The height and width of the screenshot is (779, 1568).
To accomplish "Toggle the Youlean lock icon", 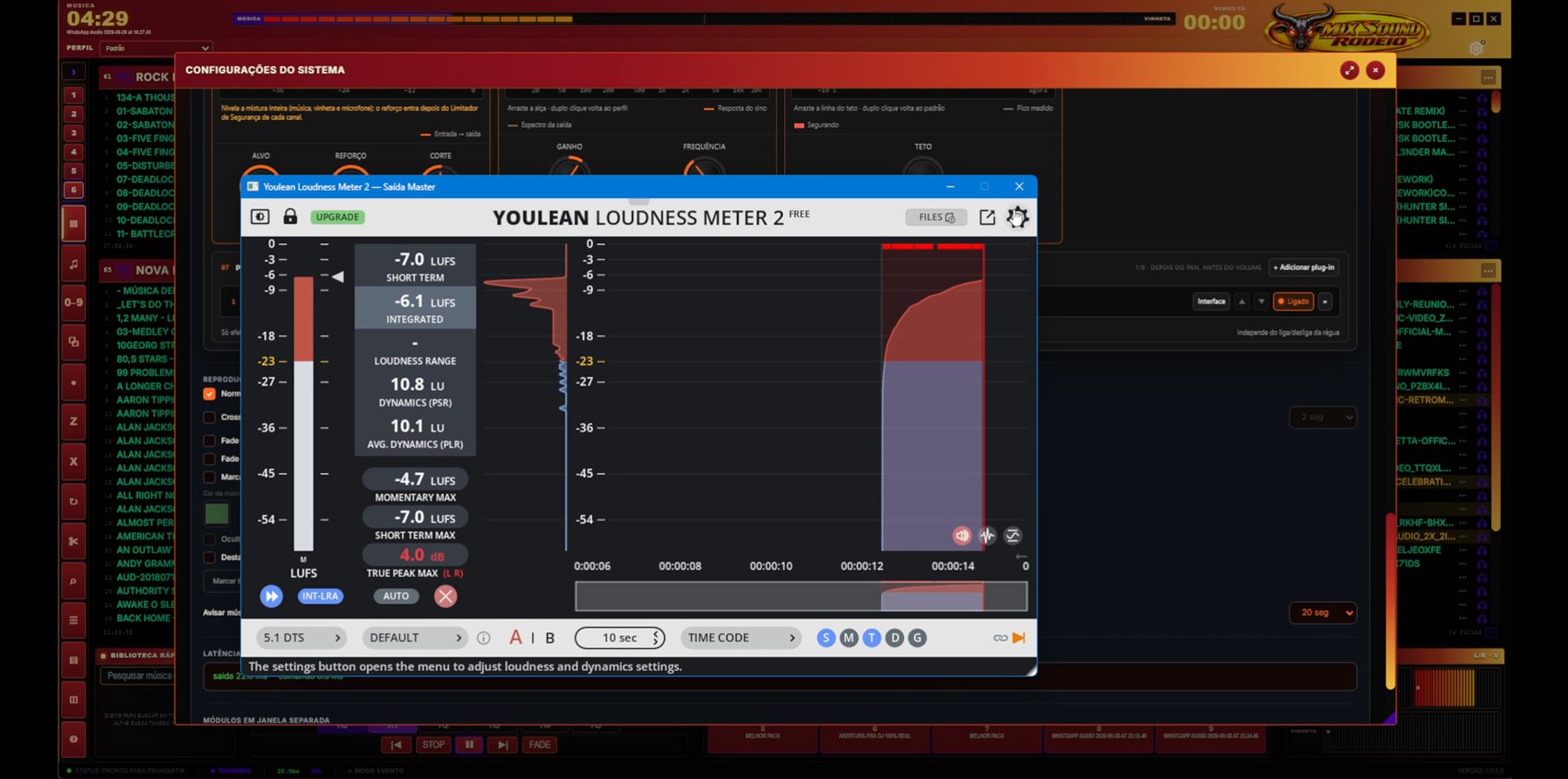I will (x=290, y=217).
